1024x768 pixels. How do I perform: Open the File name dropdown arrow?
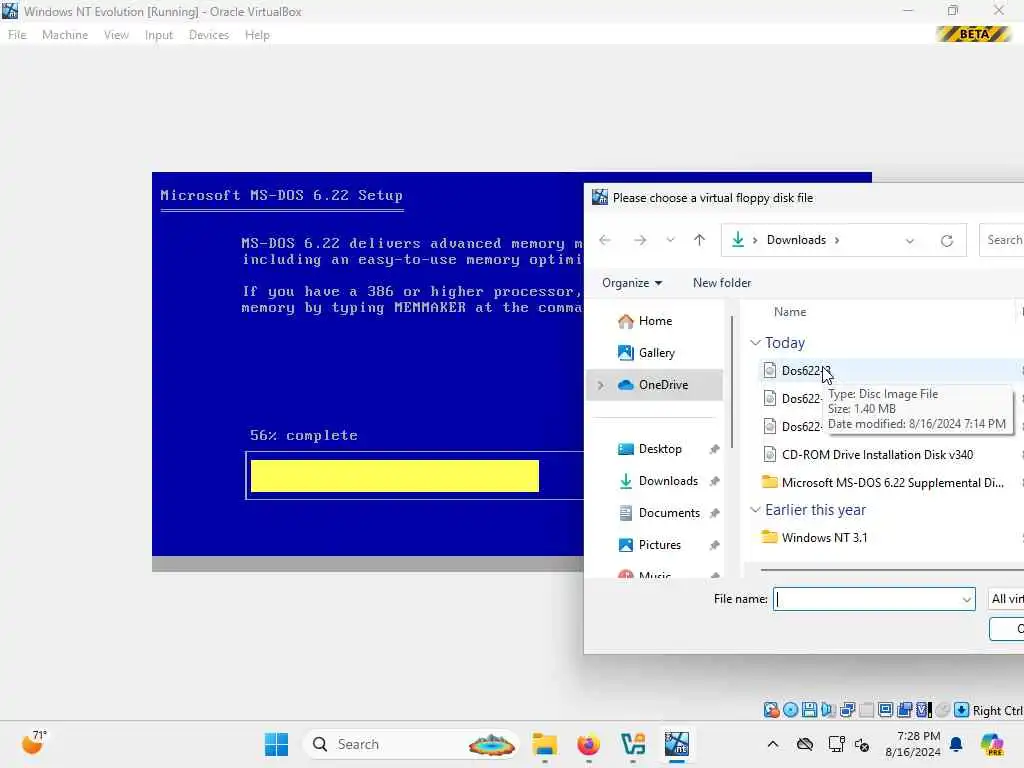[967, 600]
